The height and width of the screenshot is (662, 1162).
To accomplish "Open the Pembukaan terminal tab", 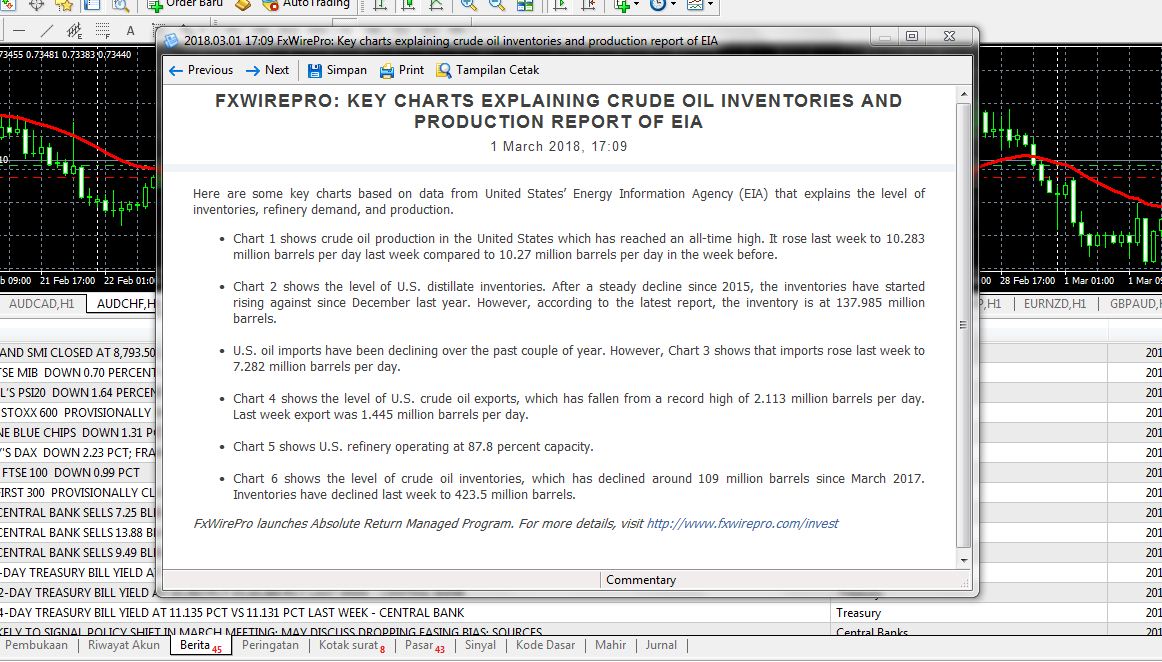I will coord(36,645).
